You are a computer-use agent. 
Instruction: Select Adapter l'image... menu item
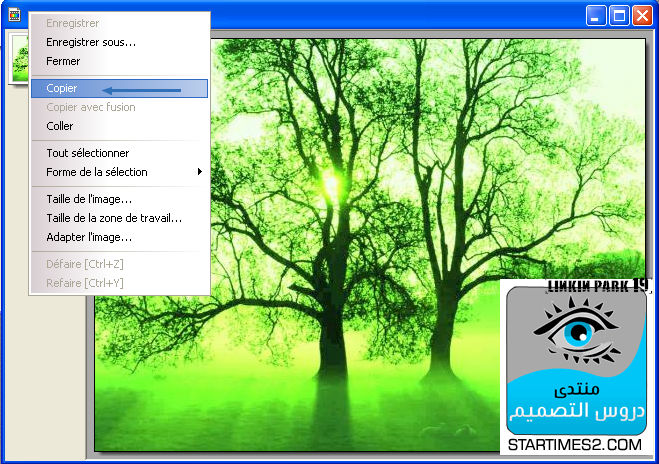89,237
